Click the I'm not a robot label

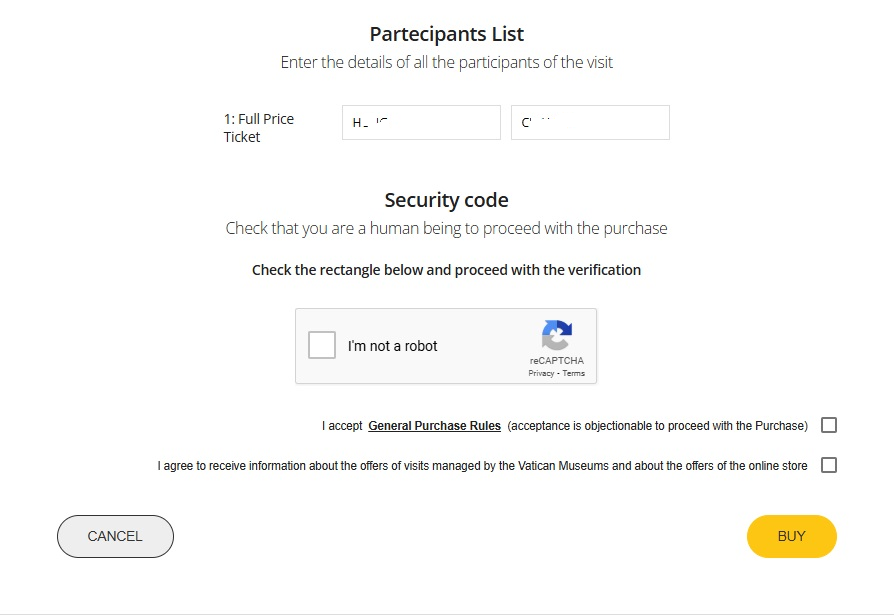click(392, 346)
